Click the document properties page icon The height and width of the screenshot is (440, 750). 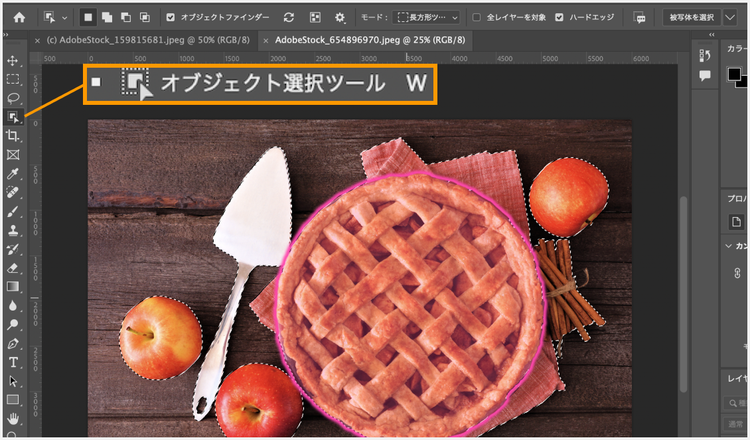coord(736,221)
